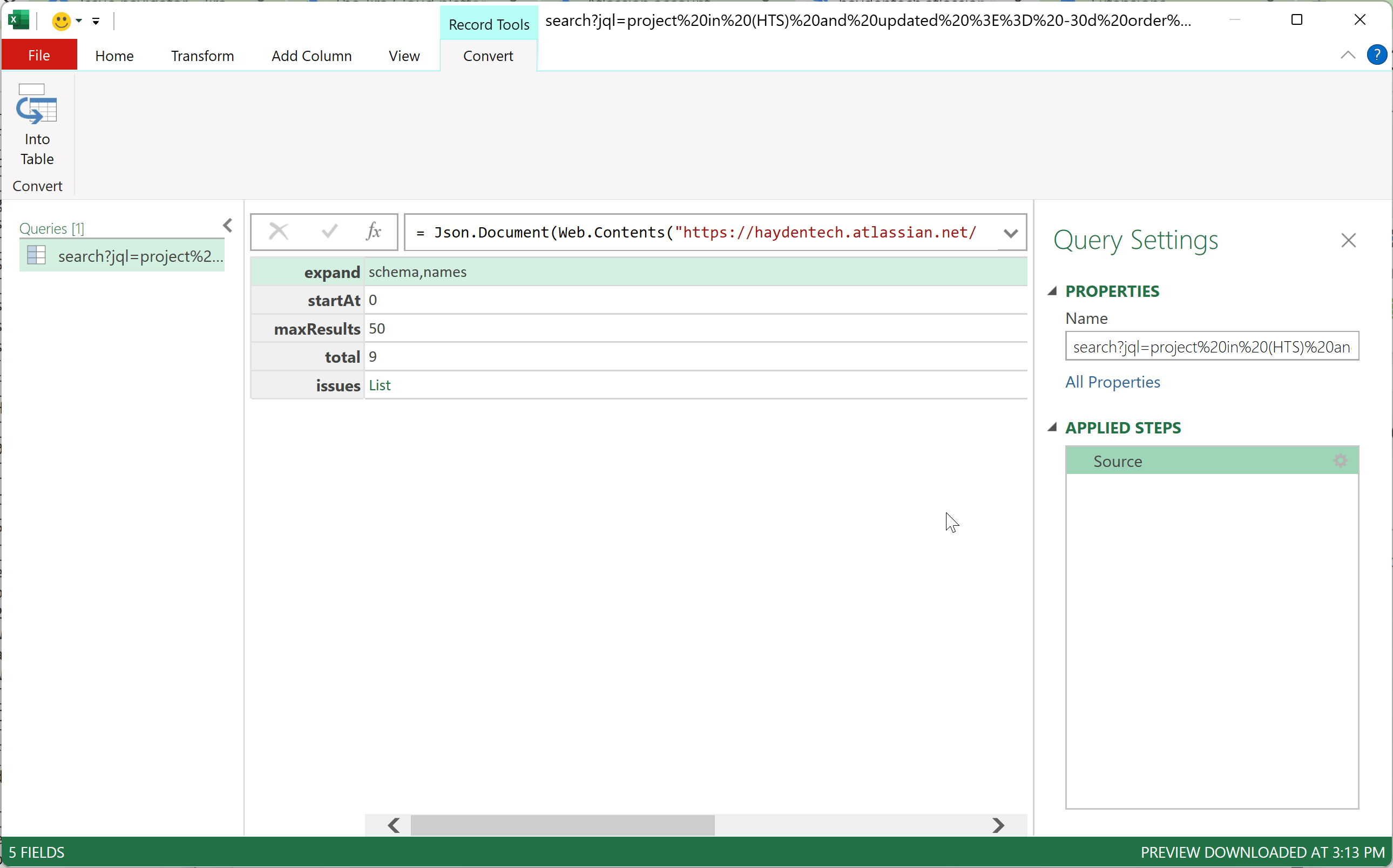Click the query Name input field

point(1212,347)
